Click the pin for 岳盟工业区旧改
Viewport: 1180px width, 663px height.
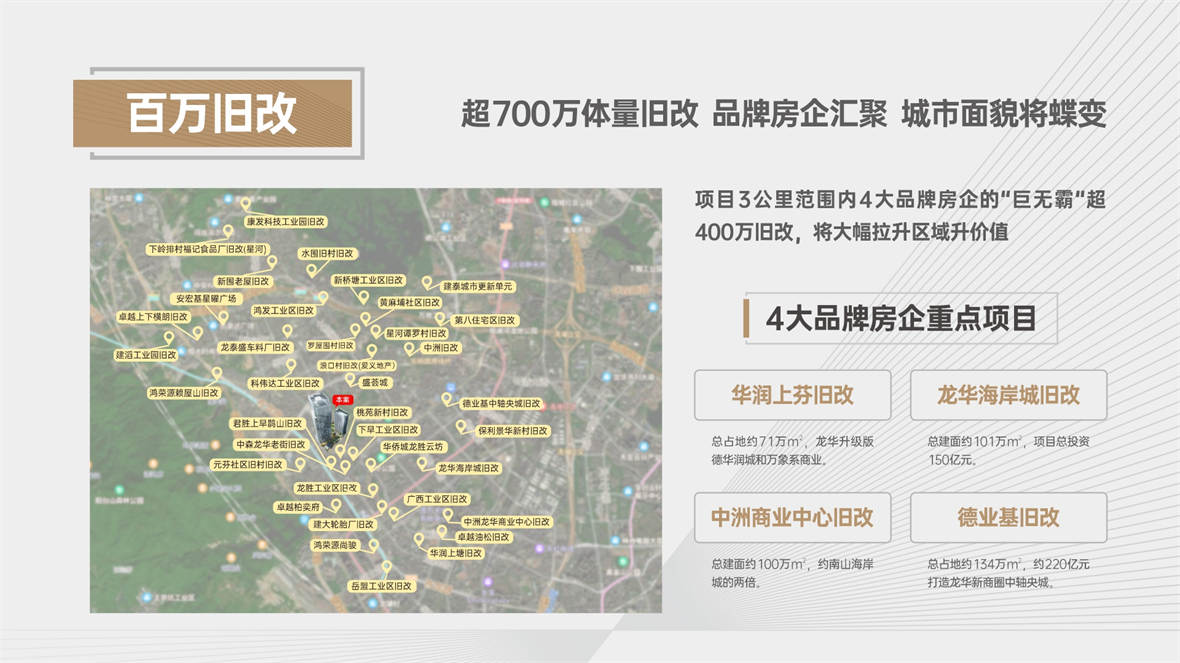click(x=387, y=567)
